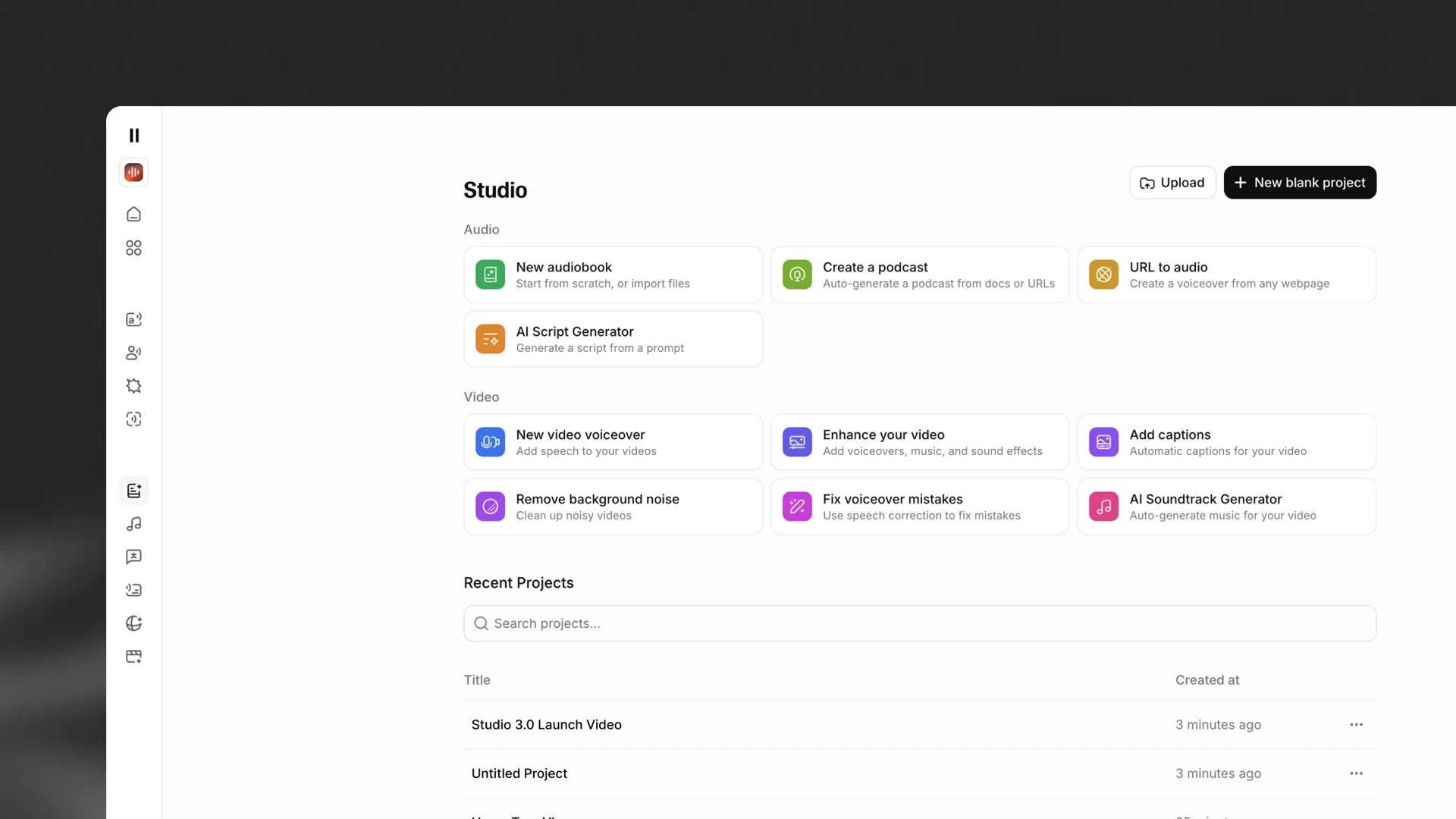Open the Apps grid icon in the sidebar

coord(133,248)
